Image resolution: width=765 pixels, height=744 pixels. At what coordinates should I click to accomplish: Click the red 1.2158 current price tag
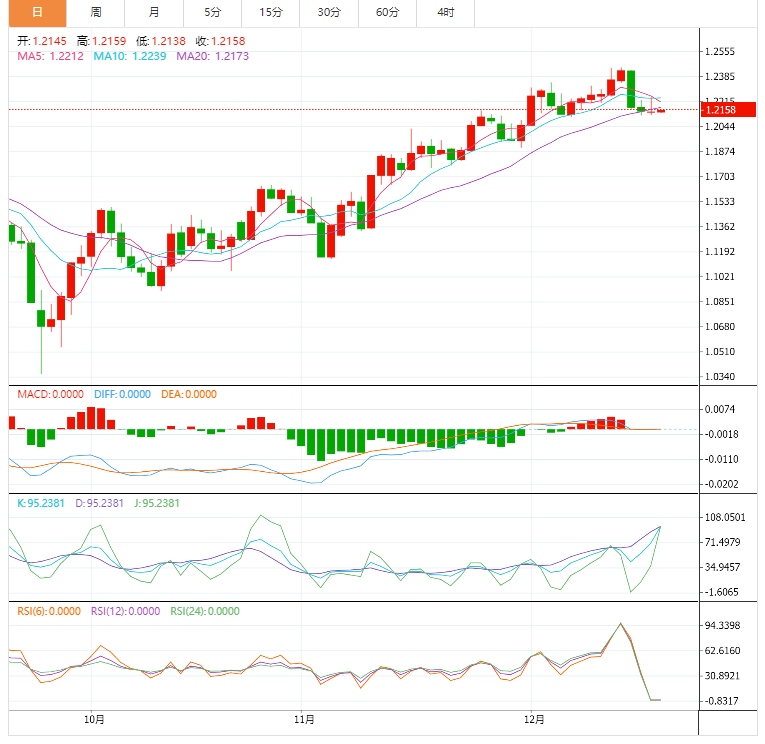click(x=720, y=110)
